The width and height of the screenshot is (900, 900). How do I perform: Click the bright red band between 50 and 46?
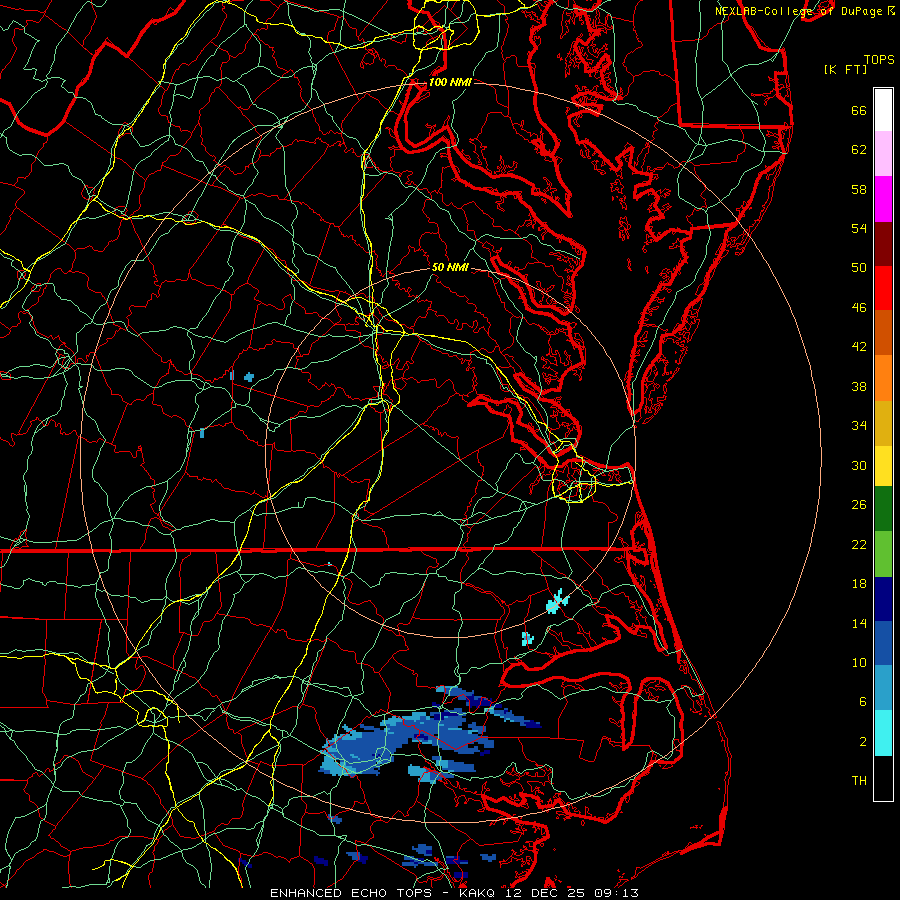883,288
